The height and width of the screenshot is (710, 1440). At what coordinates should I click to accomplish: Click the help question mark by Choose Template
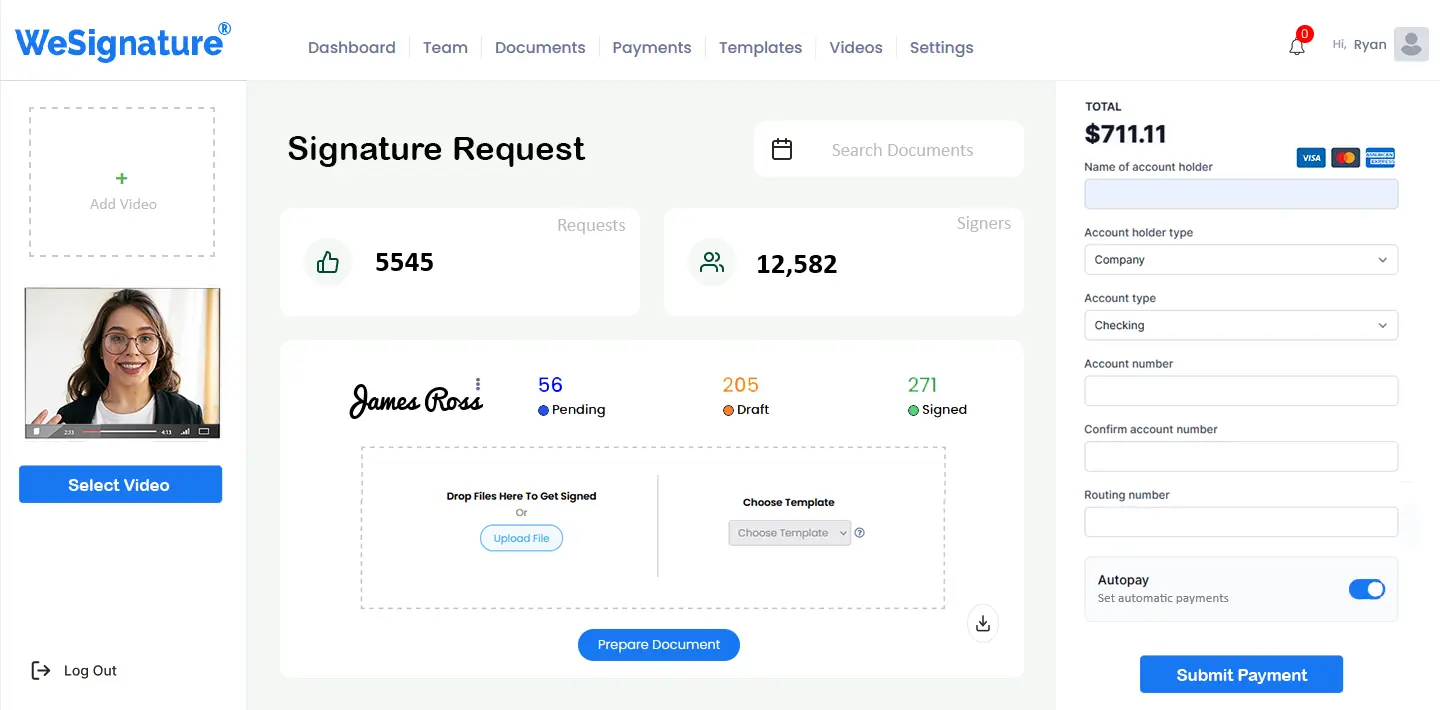(x=860, y=533)
